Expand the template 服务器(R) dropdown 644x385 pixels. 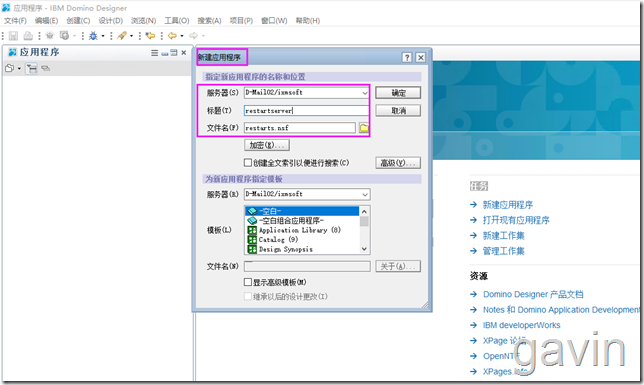tap(364, 194)
